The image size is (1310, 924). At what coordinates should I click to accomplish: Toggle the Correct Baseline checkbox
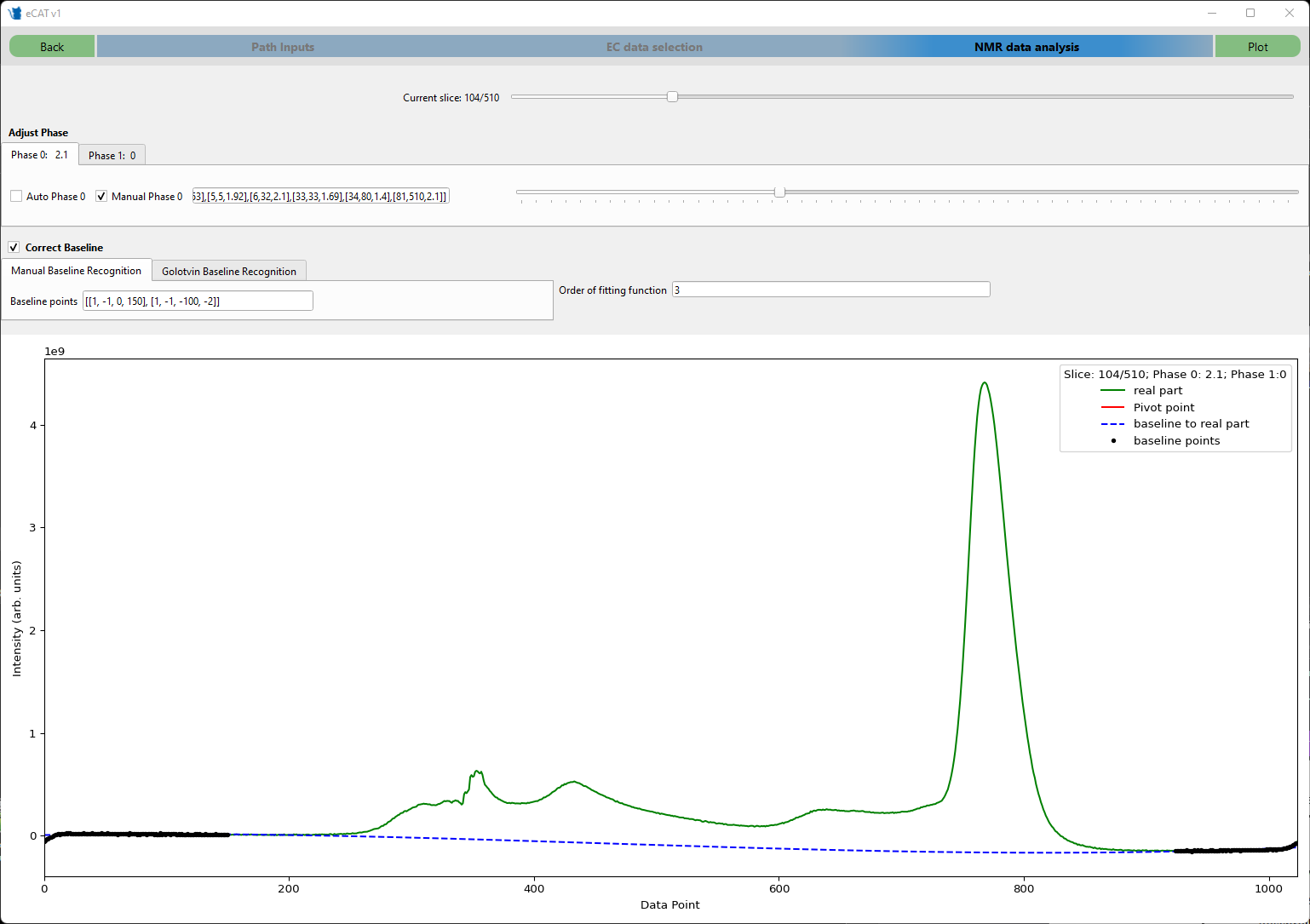pos(14,248)
